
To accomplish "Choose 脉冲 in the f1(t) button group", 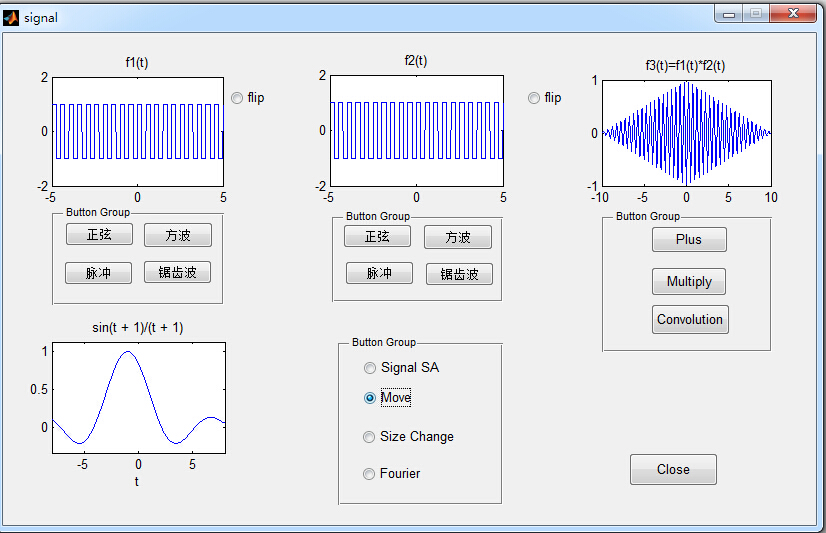I will point(99,273).
